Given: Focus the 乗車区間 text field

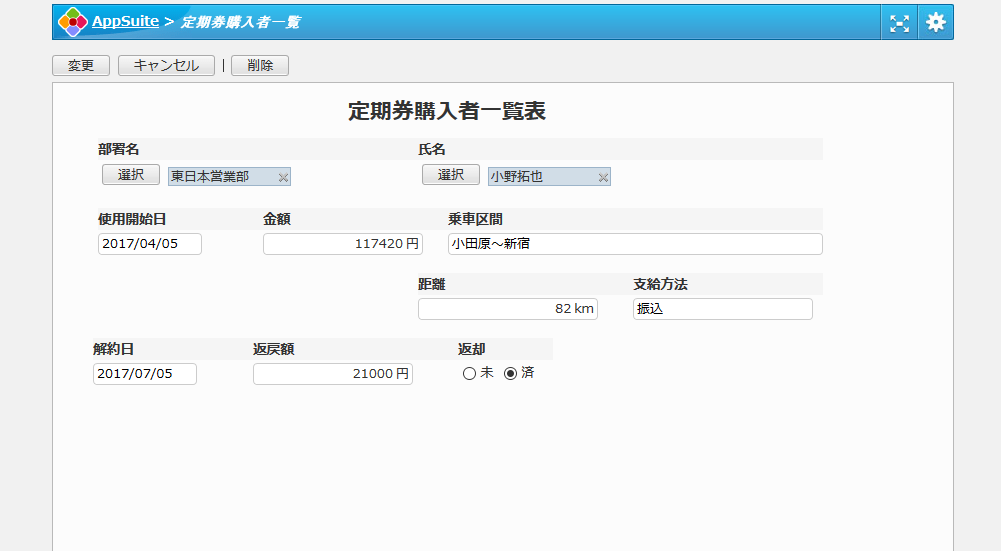Looking at the screenshot, I should (635, 244).
